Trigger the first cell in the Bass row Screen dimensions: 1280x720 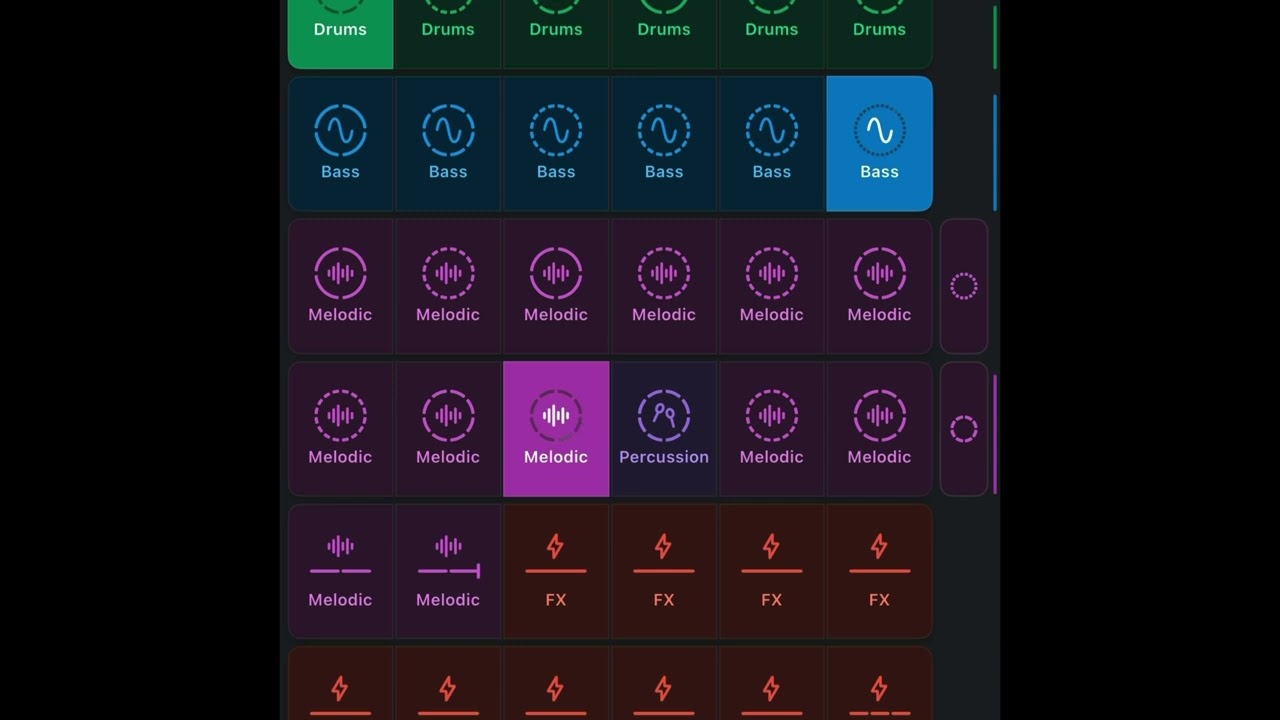pos(340,144)
